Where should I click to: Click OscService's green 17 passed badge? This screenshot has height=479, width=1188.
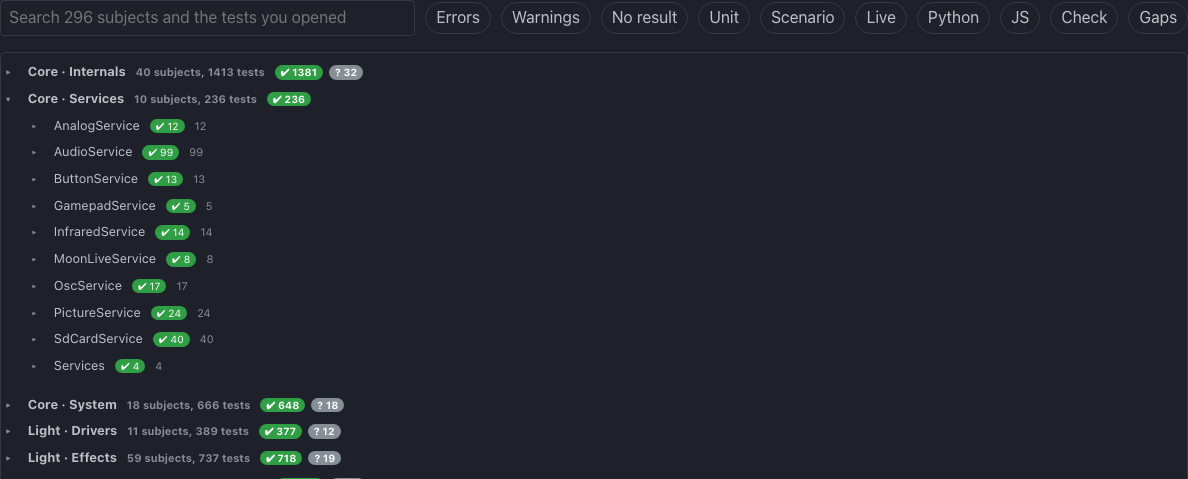[x=149, y=286]
